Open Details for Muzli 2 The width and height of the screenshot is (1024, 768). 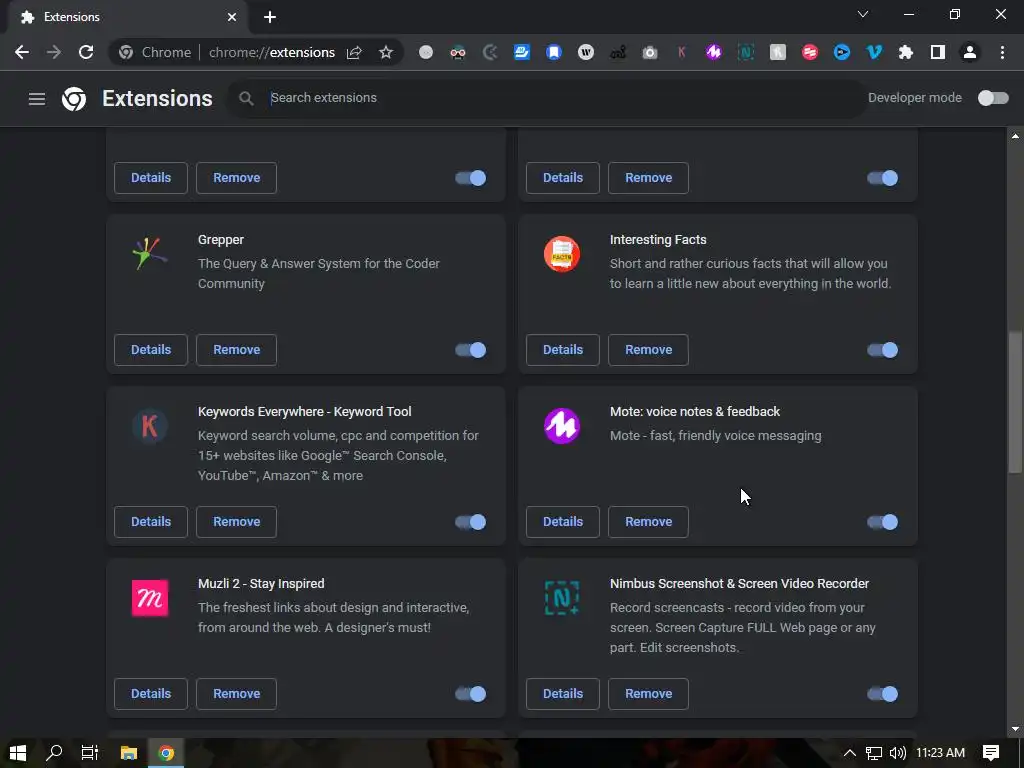pos(151,694)
